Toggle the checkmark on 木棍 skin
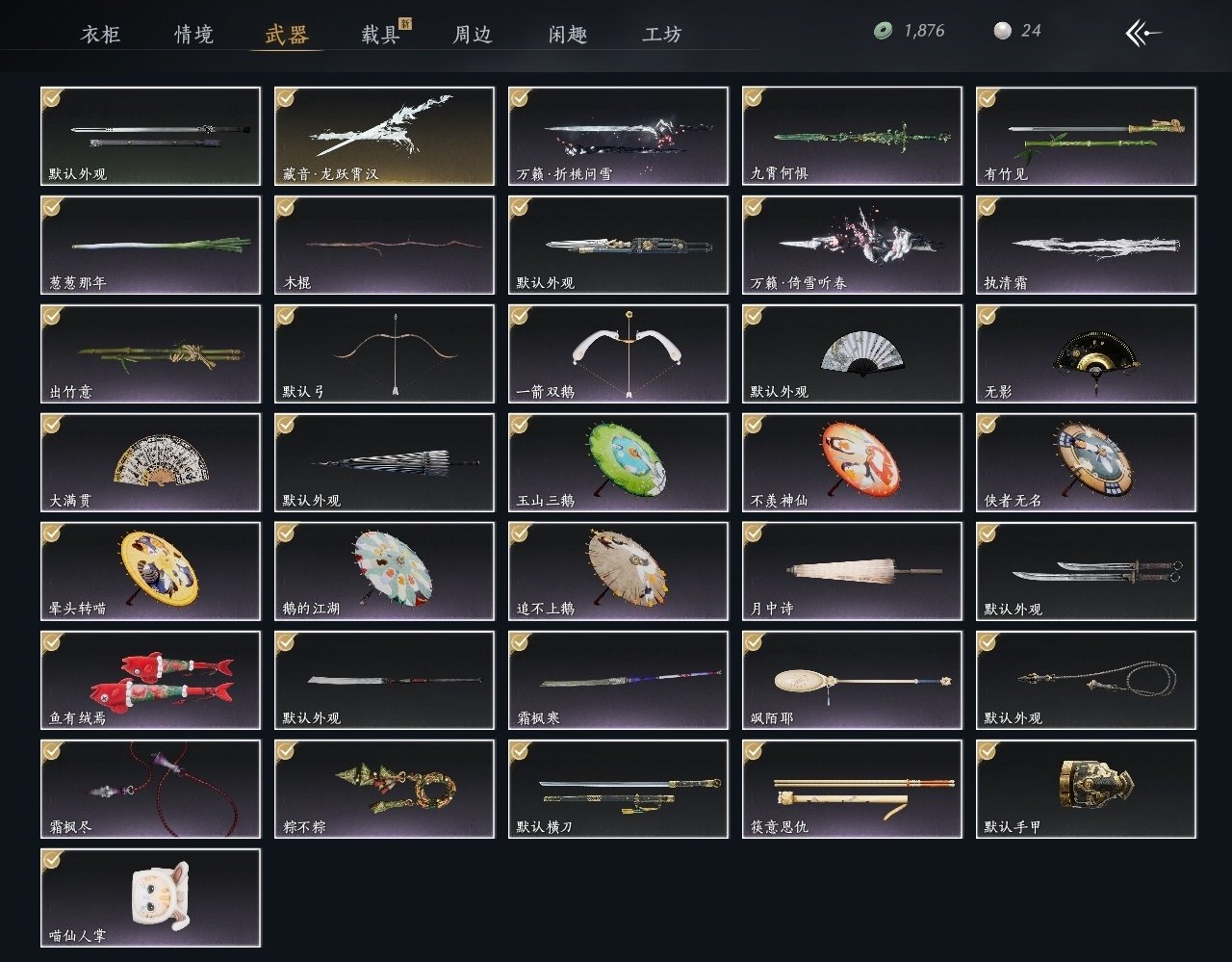Screen dimensions: 1232x962 point(286,207)
